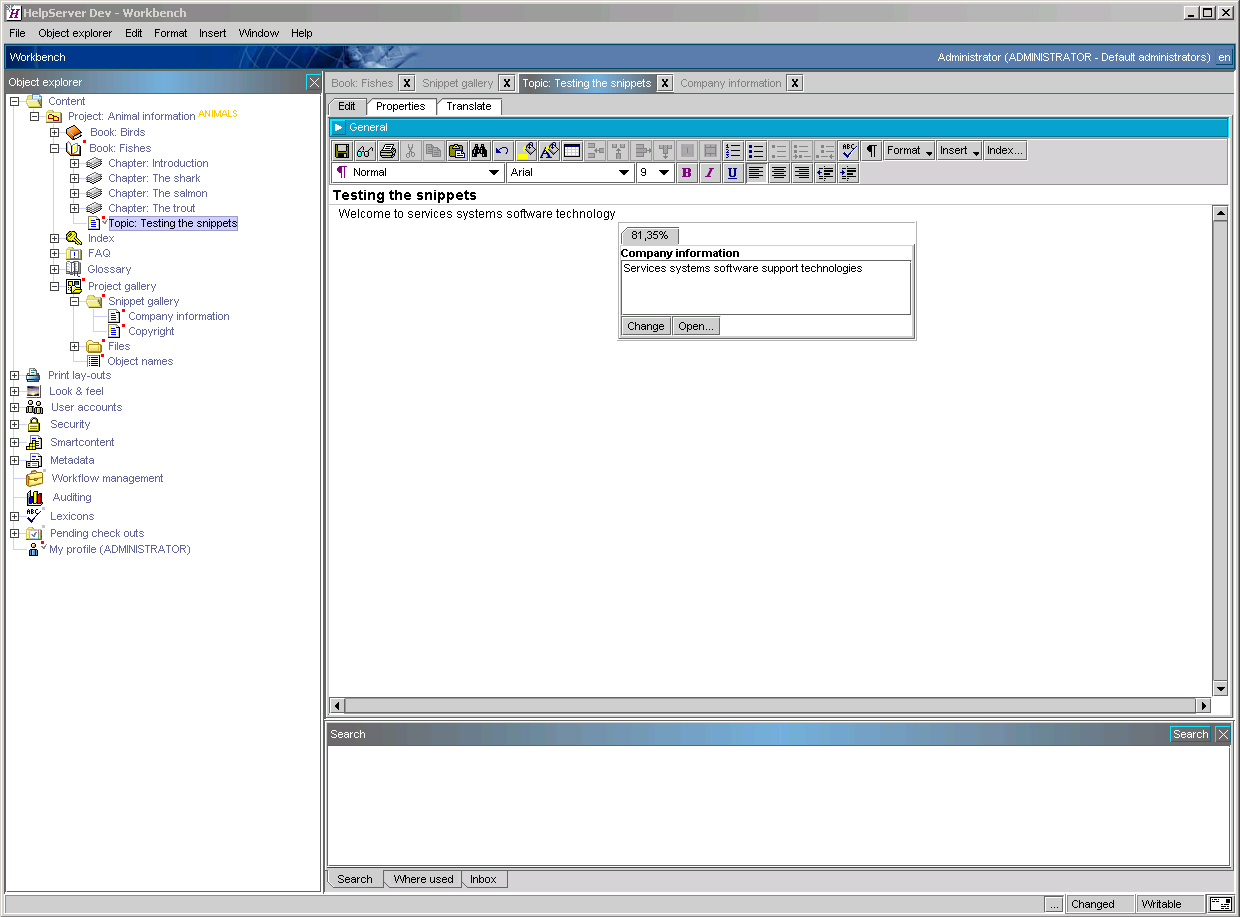Select Company information in the tree
The width and height of the screenshot is (1240, 917).
pos(179,316)
